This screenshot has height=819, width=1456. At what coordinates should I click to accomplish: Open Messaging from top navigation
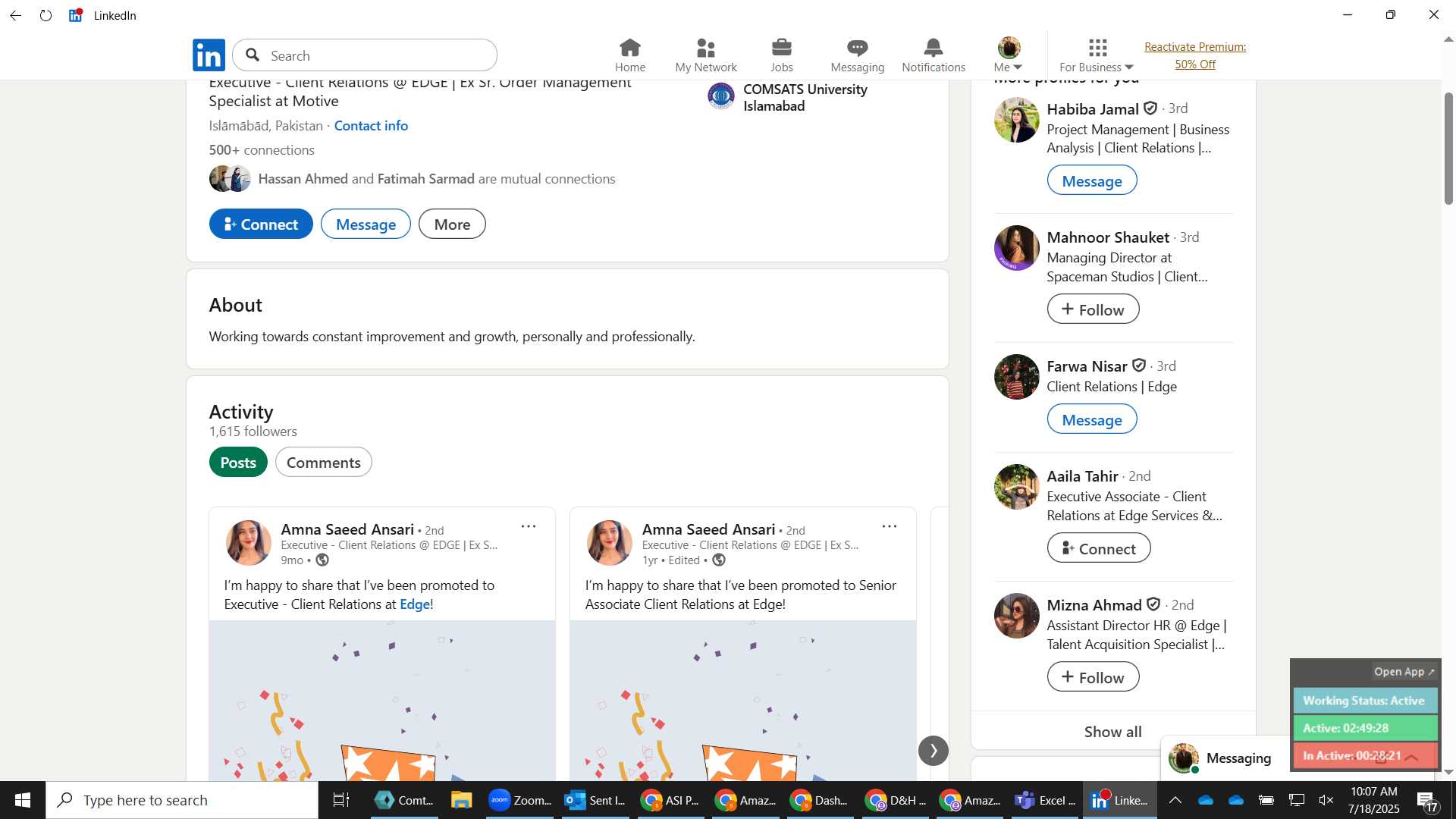857,55
